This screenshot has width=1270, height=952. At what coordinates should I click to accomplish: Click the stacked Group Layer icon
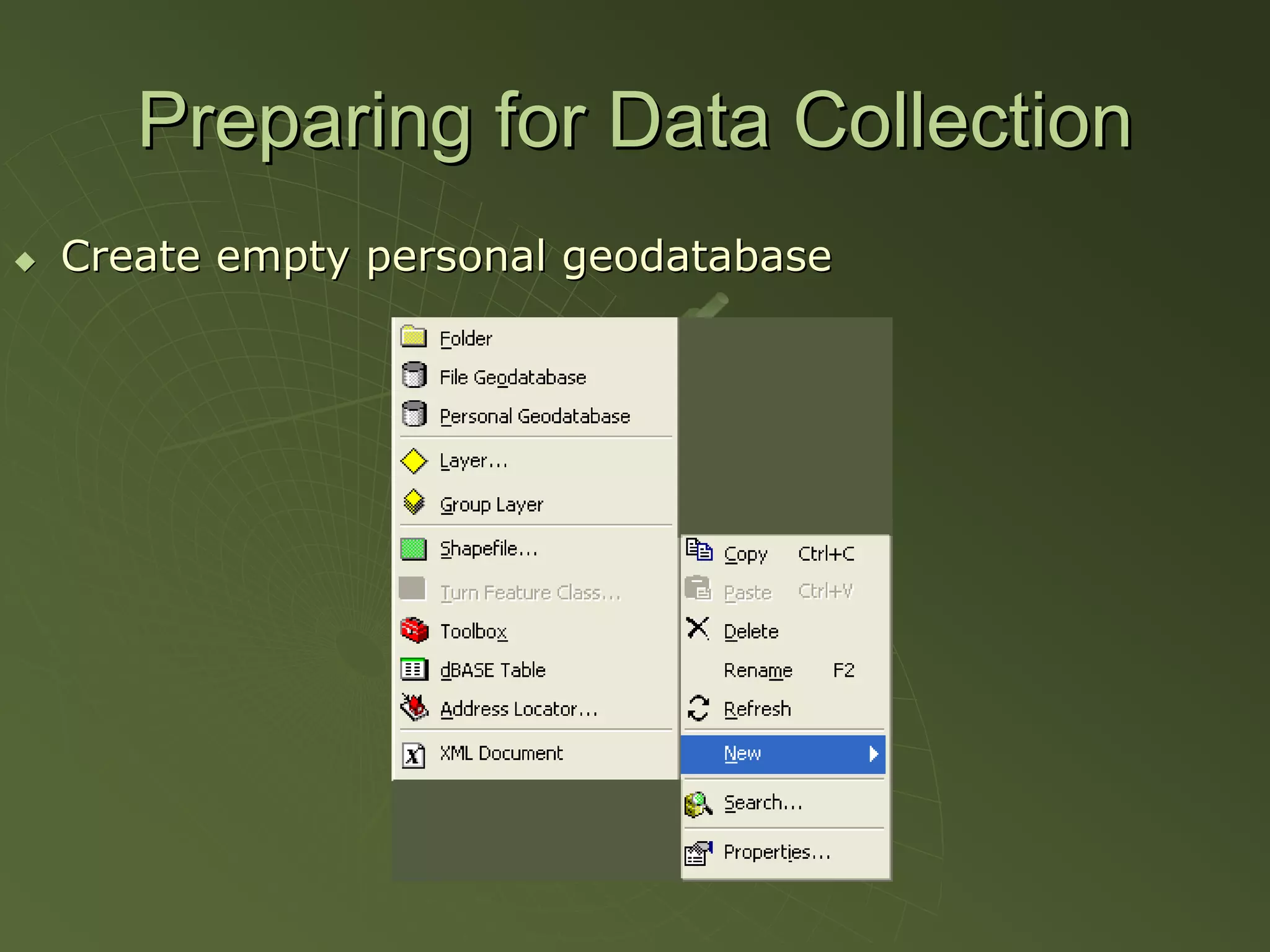pos(414,503)
